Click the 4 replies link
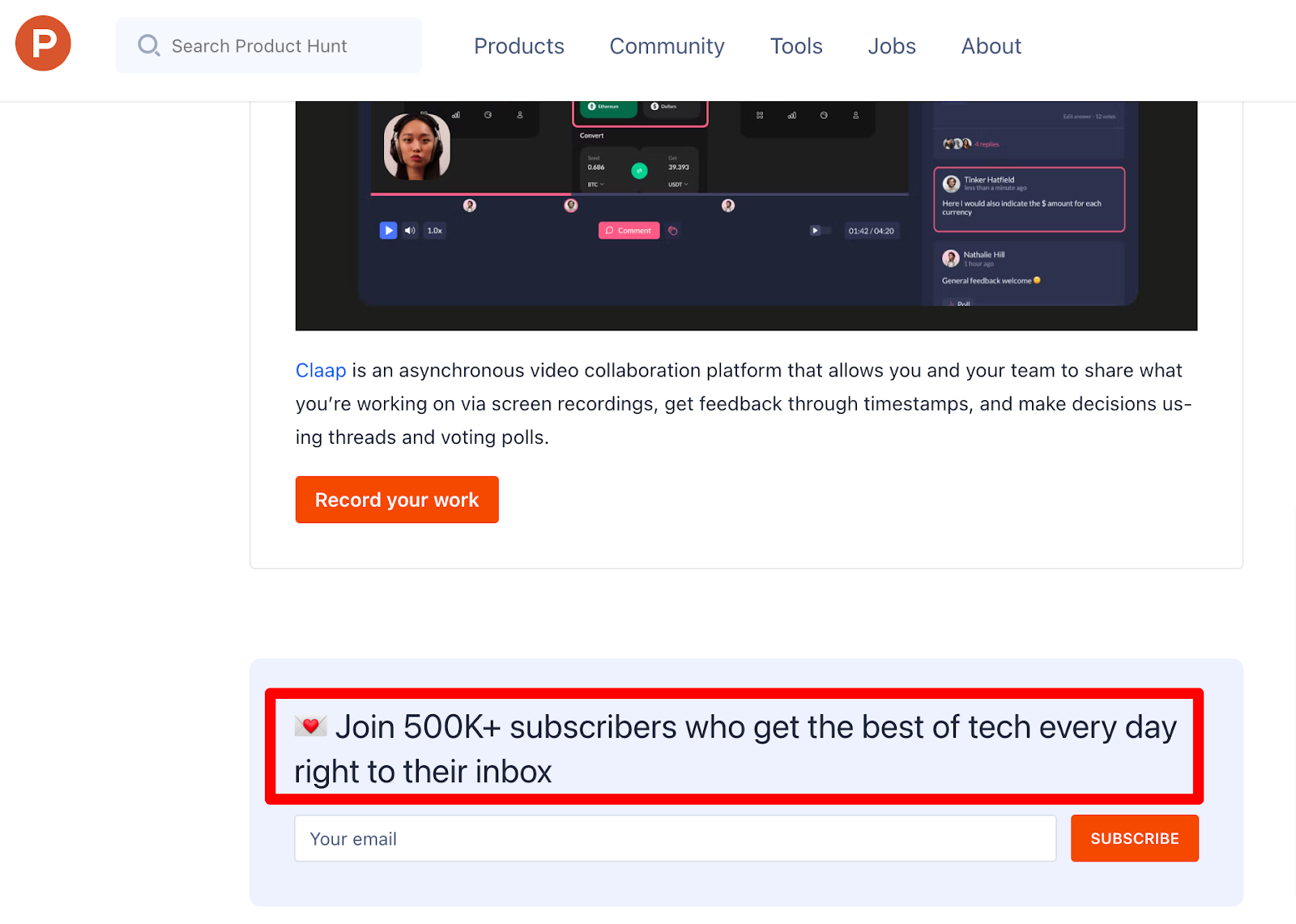Screen dimensions: 1296x924 (987, 144)
